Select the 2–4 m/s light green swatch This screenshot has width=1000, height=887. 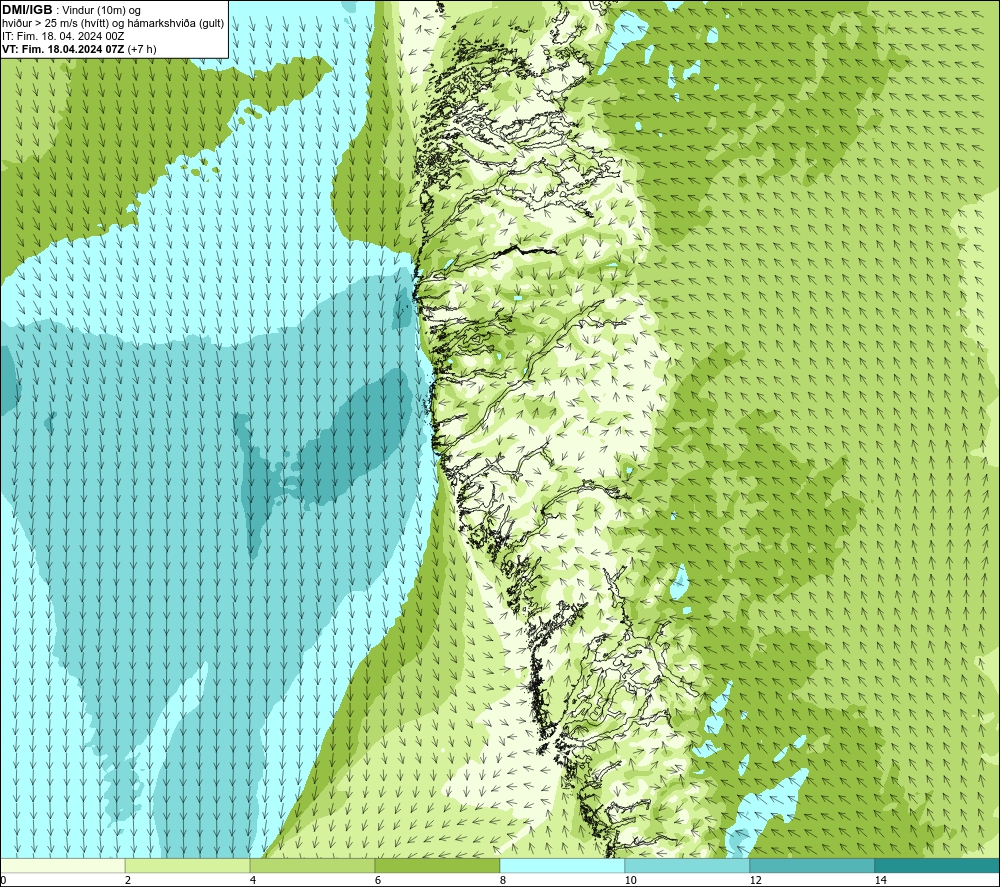[188, 865]
